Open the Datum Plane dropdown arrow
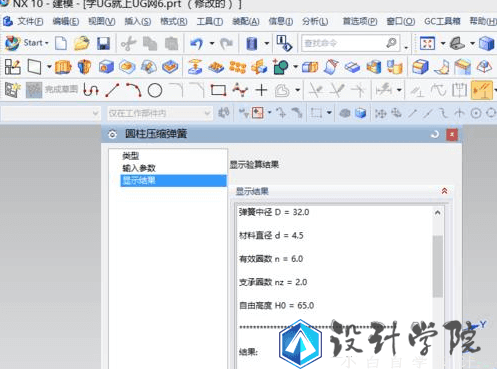This screenshot has height=369, width=498. (49, 67)
